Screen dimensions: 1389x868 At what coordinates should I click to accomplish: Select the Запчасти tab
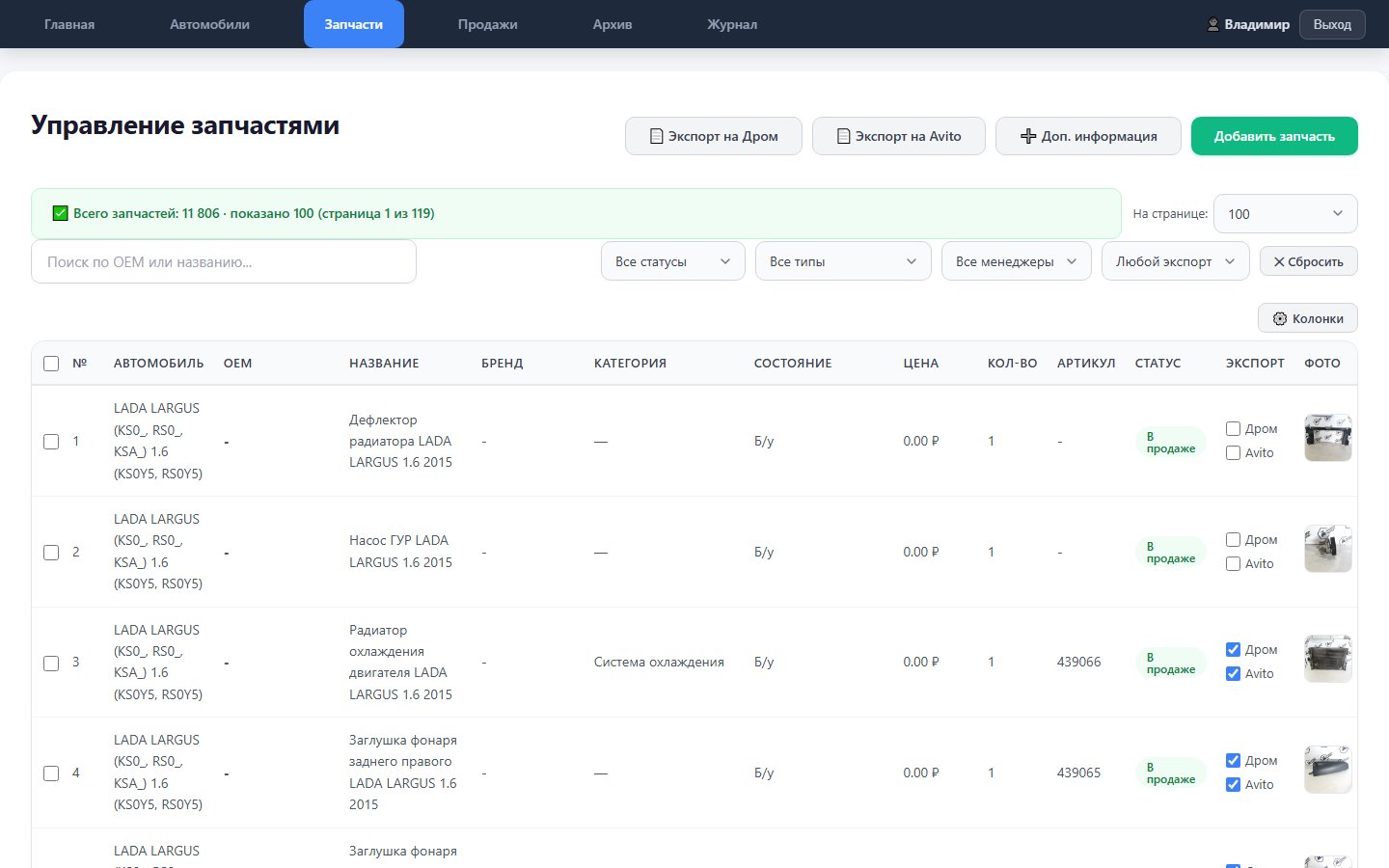click(x=353, y=24)
